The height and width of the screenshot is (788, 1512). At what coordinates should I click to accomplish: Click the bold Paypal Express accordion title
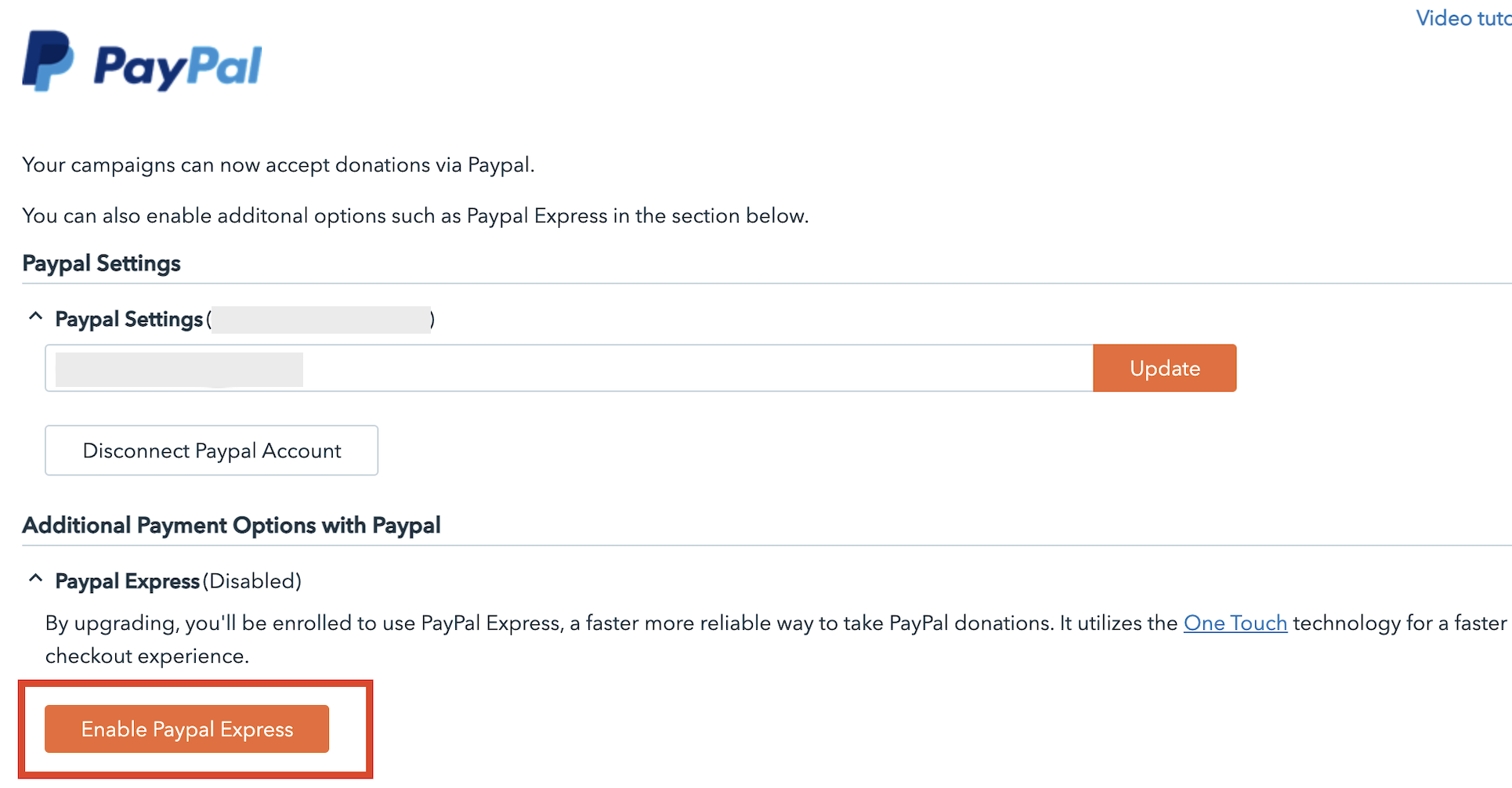(x=127, y=581)
